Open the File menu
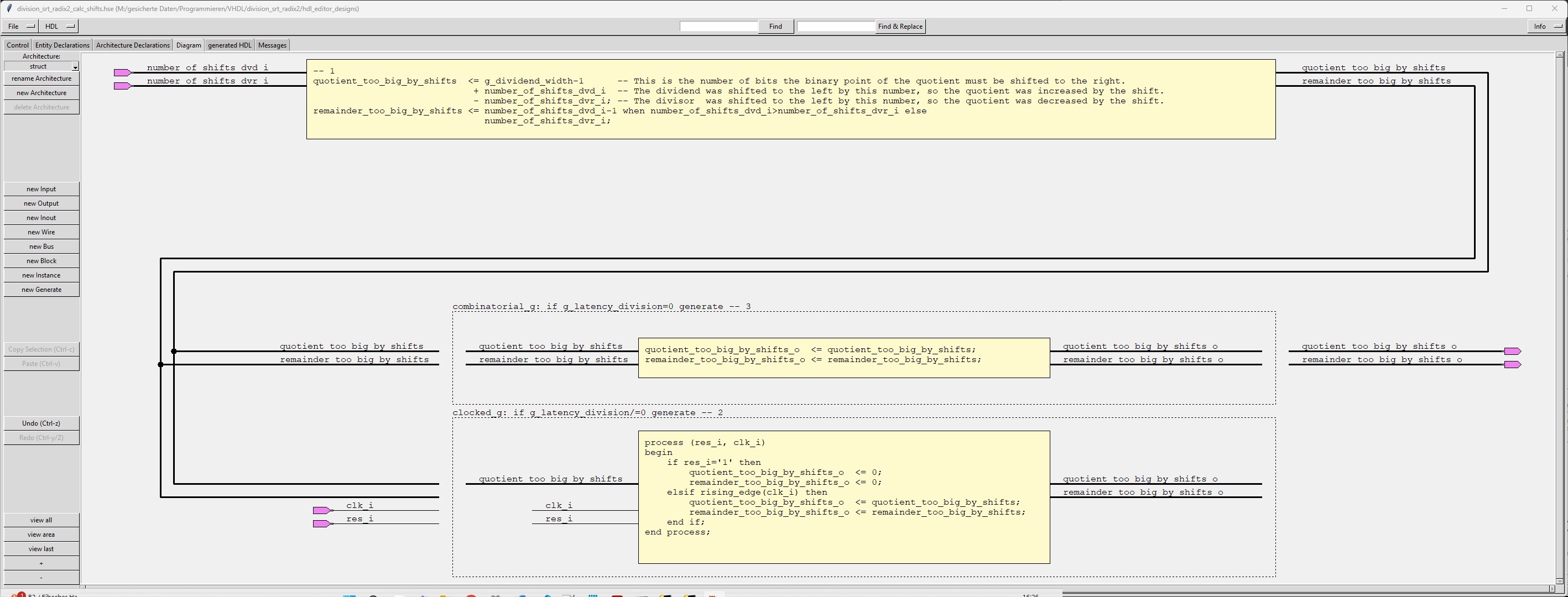The image size is (1568, 597). pos(20,26)
